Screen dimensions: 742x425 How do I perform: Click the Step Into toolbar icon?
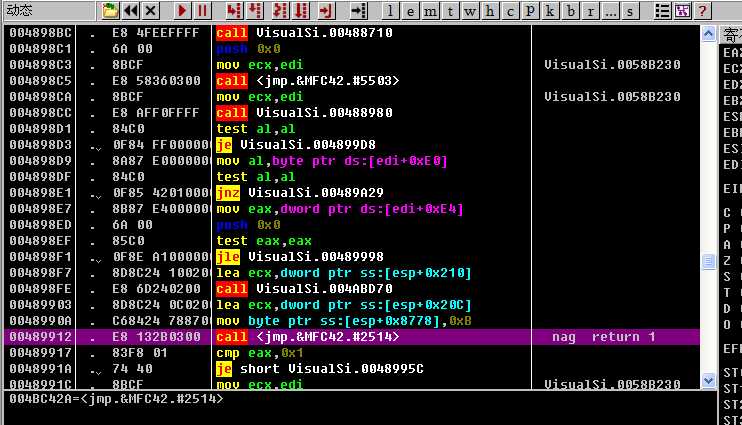coord(233,10)
